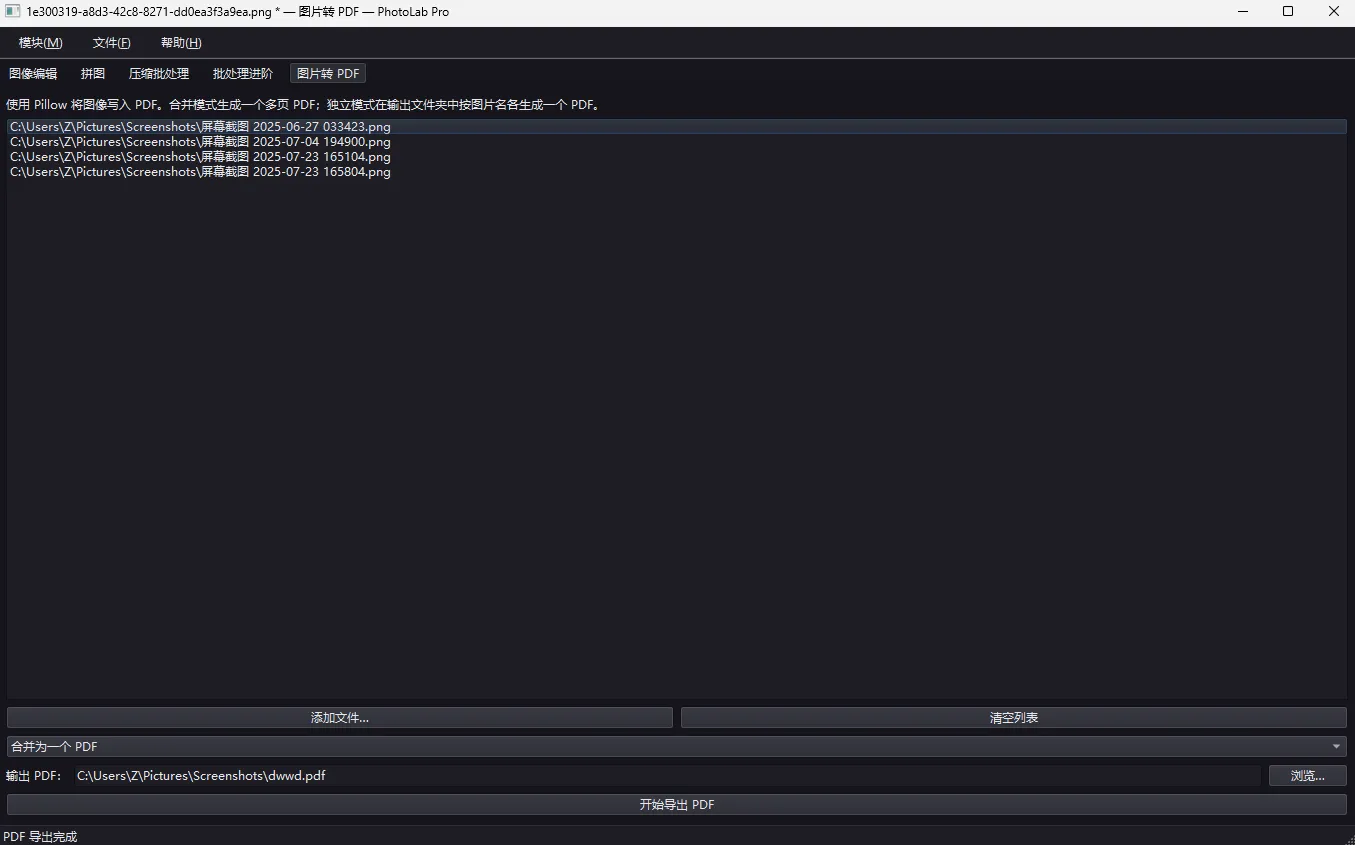Expand the 合并为一个 PDF dropdown

tap(677, 747)
